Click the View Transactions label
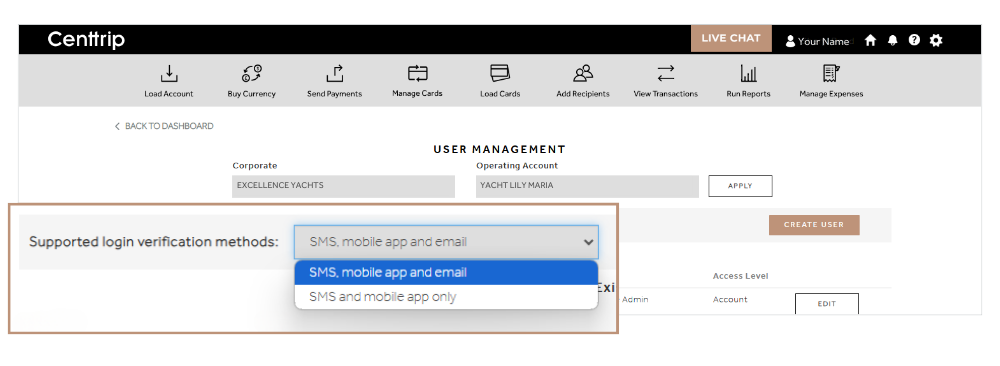The height and width of the screenshot is (366, 1000). click(665, 94)
